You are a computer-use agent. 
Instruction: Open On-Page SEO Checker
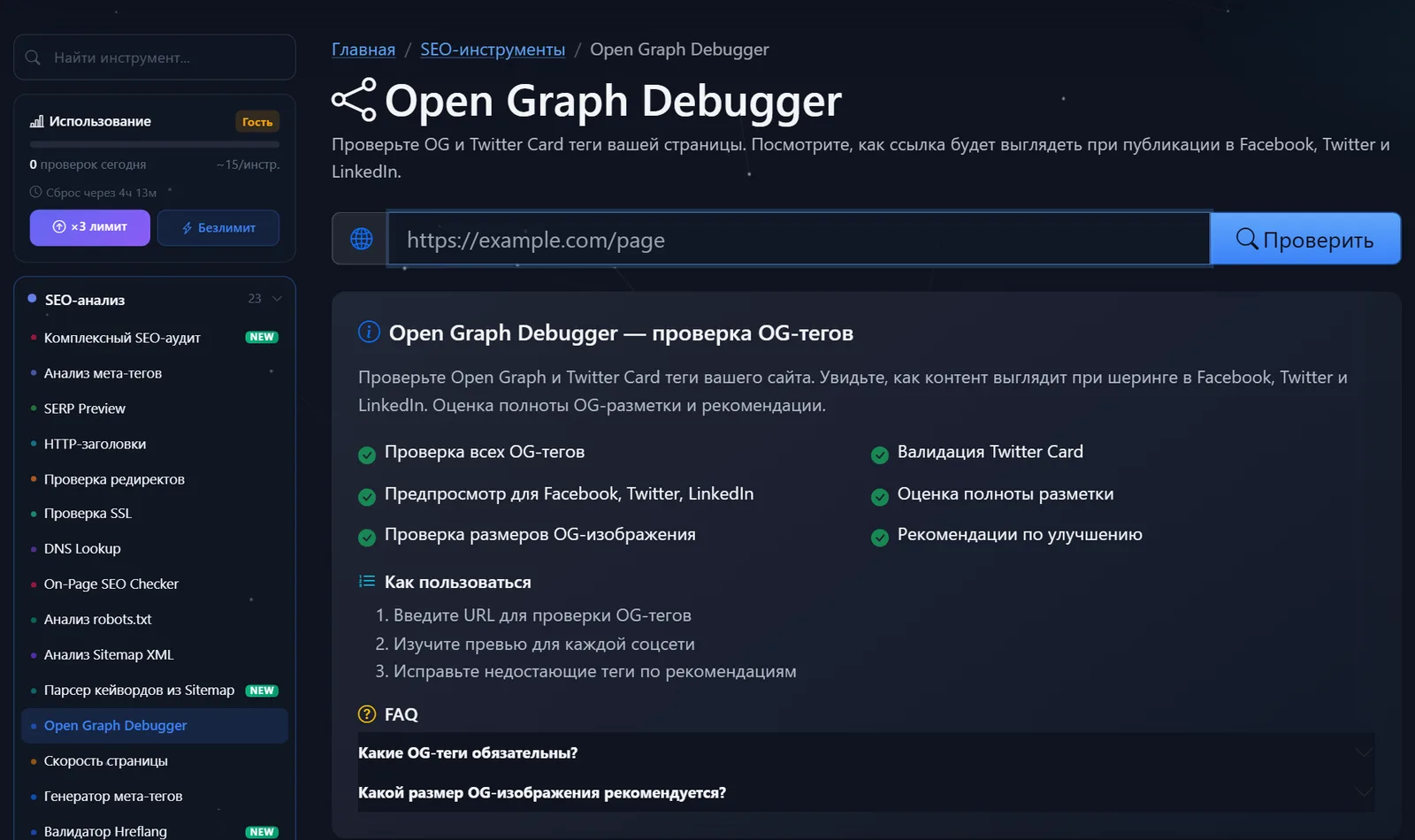click(x=155, y=584)
